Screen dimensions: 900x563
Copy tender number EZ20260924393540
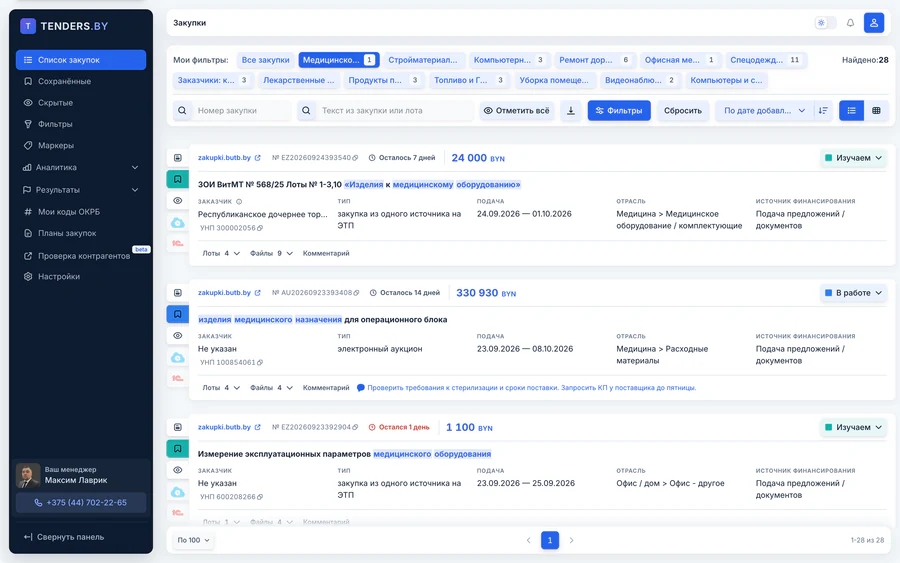pos(355,158)
